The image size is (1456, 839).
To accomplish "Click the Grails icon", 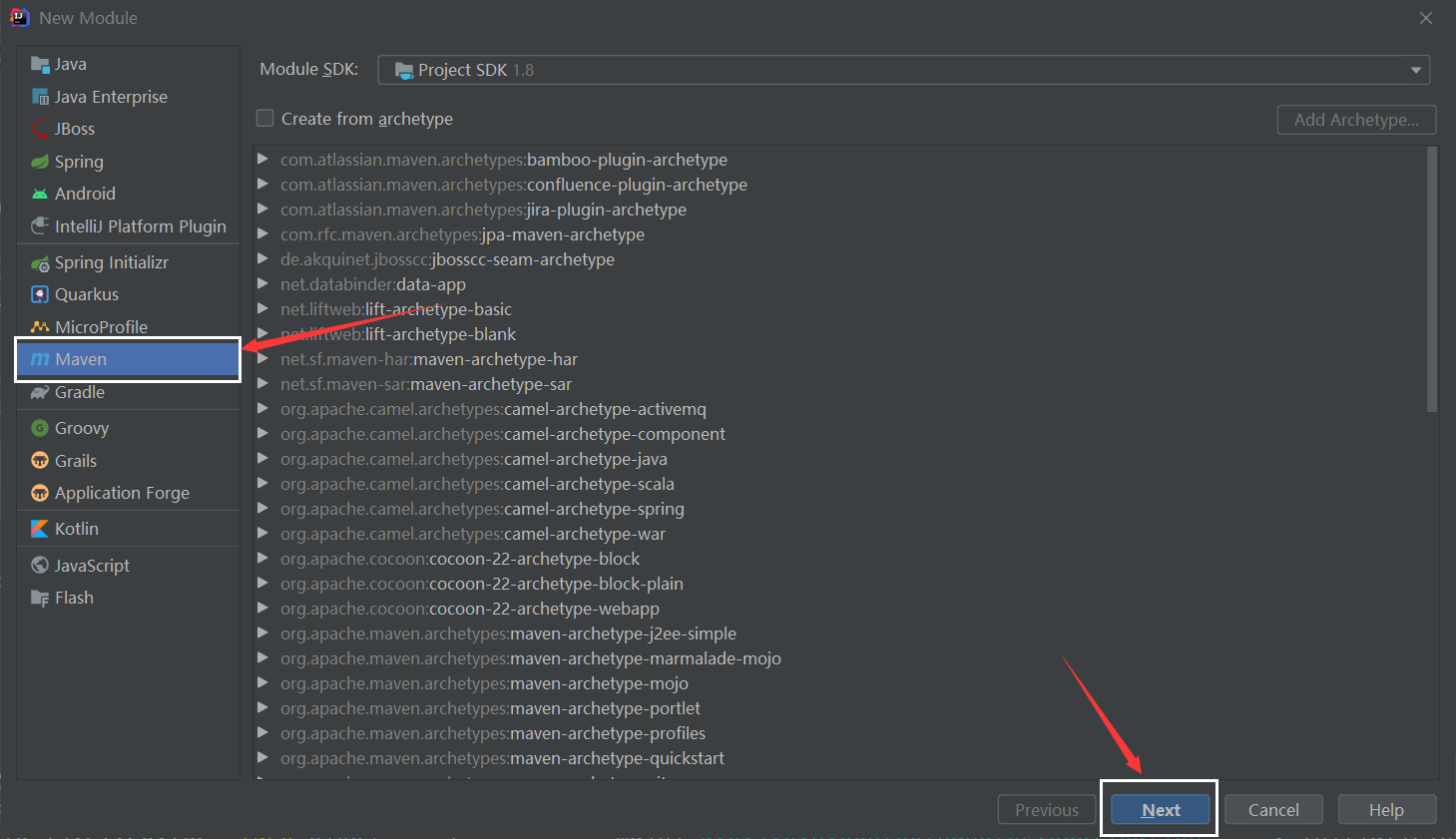I will pos(40,461).
